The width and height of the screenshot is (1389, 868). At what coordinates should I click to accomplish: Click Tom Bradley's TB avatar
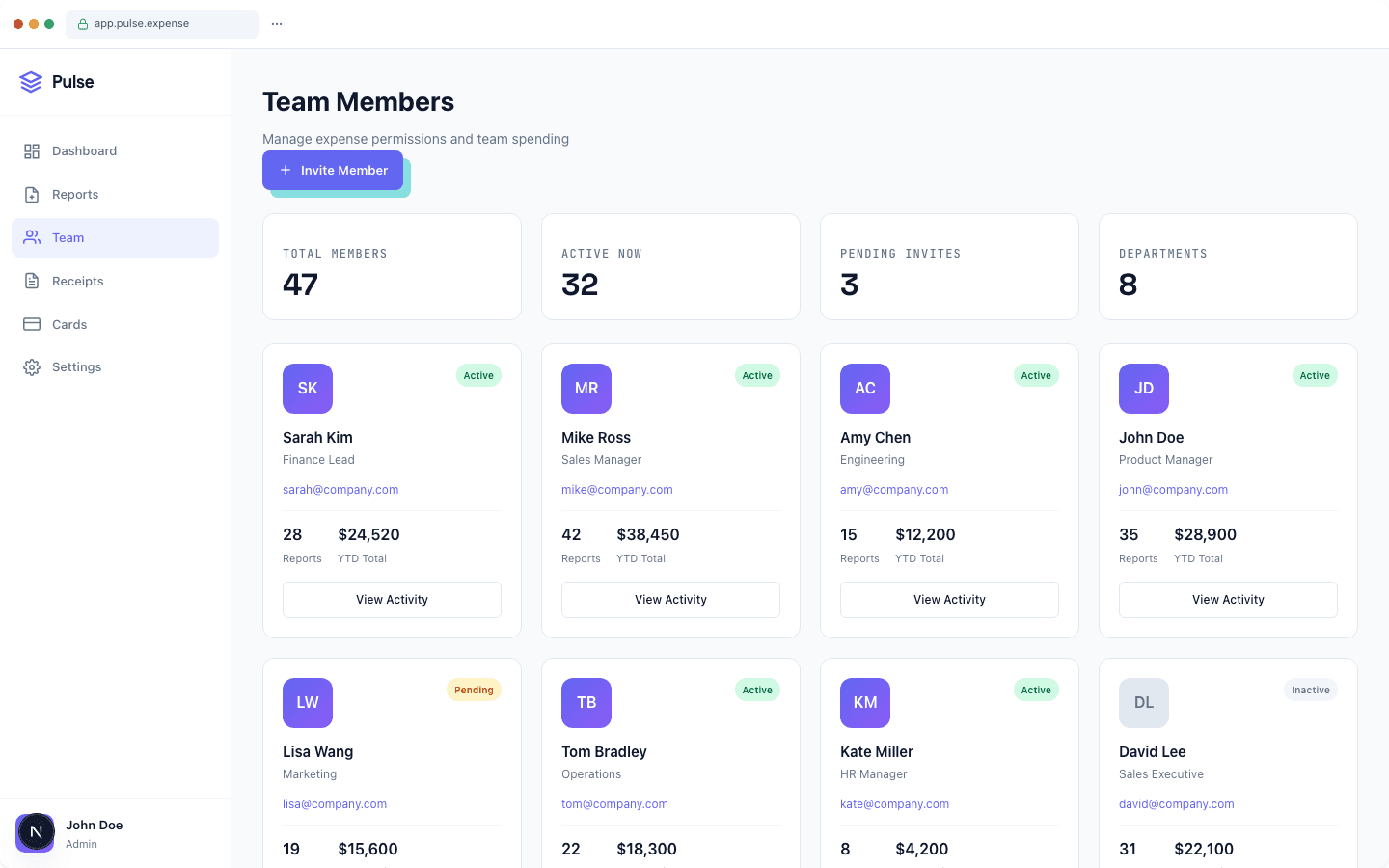pos(586,703)
